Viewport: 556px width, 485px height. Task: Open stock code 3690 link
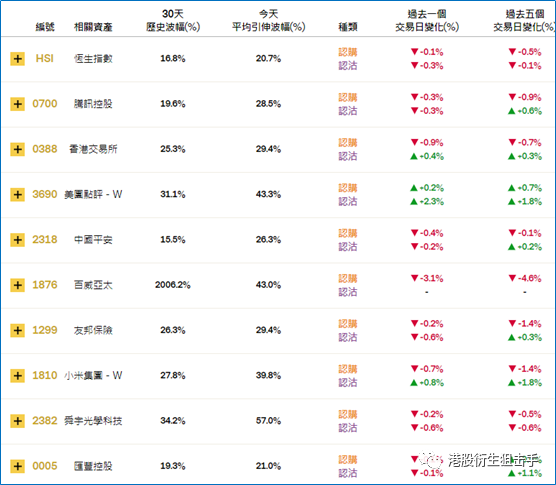click(x=45, y=194)
